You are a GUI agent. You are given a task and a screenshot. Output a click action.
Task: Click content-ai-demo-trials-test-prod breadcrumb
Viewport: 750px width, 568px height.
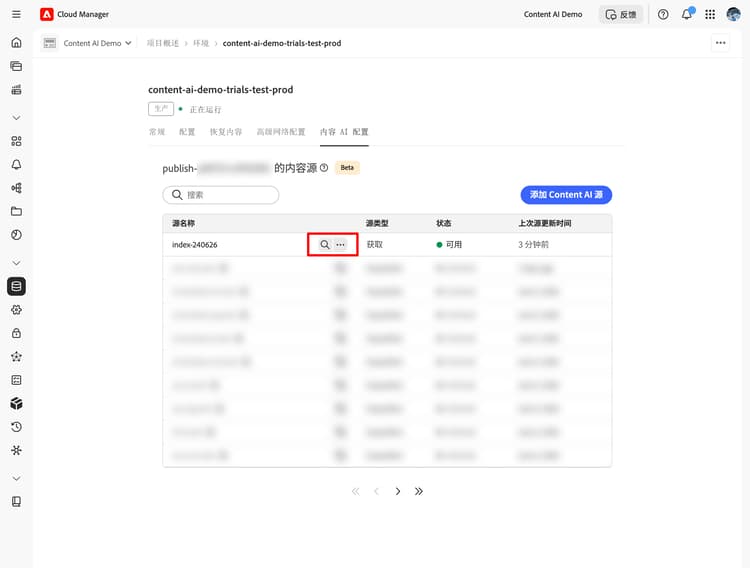282,43
